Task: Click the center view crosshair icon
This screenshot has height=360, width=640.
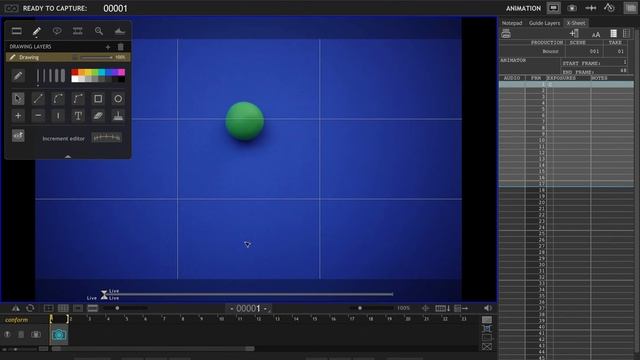Action: 425,309
